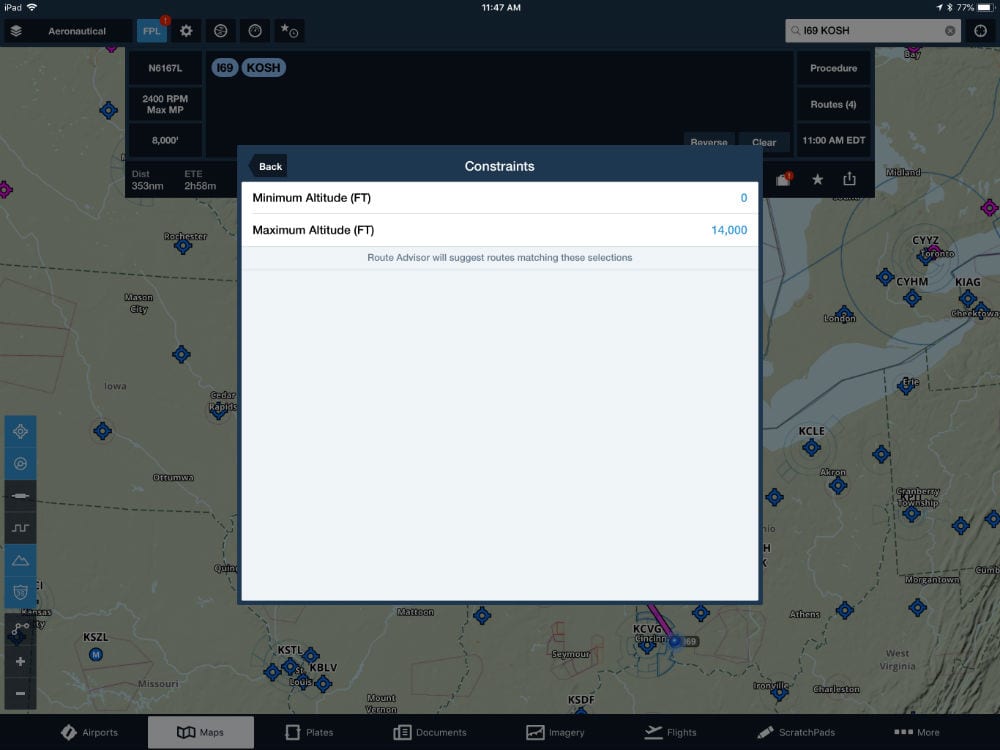Switch to the Imagery tab
Image resolution: width=1000 pixels, height=750 pixels.
point(556,732)
